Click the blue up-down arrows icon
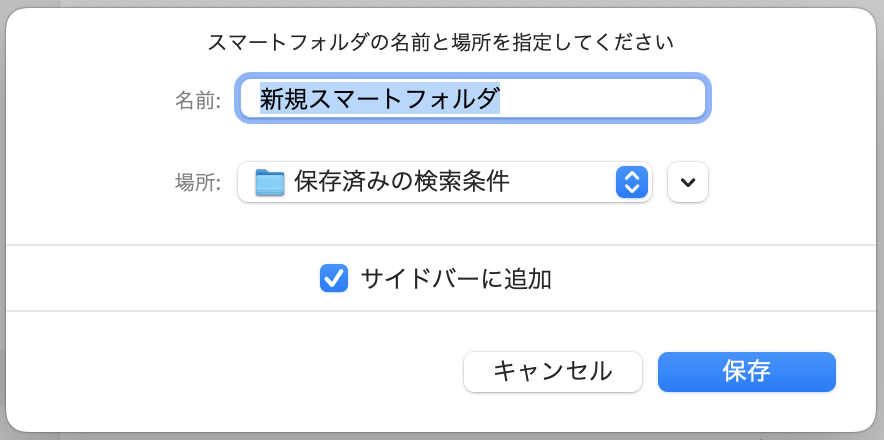This screenshot has height=440, width=884. point(631,182)
